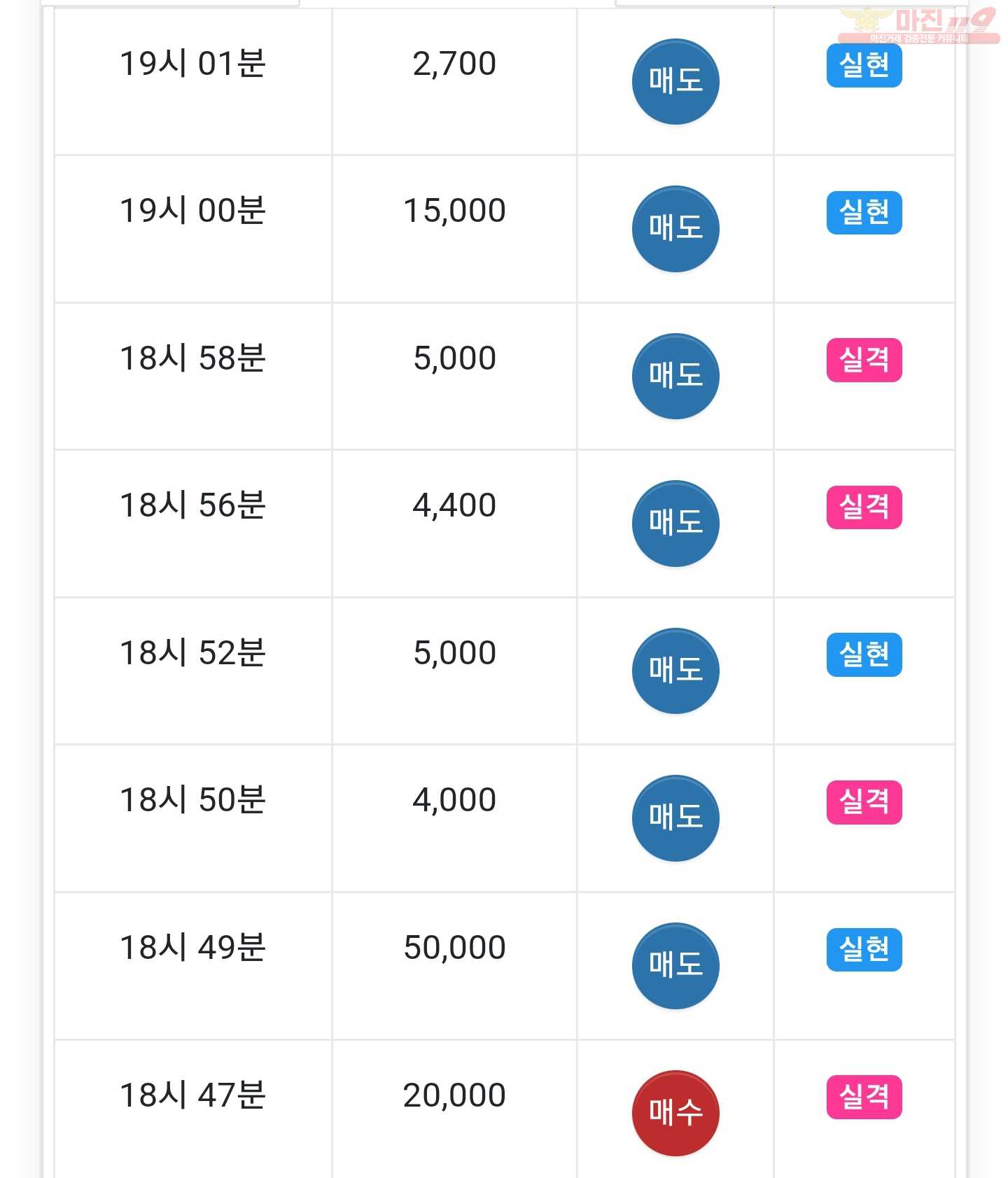Viewport: 1008px width, 1178px height.
Task: Click the 매도 circle in the 19시 00분 row
Action: point(675,229)
